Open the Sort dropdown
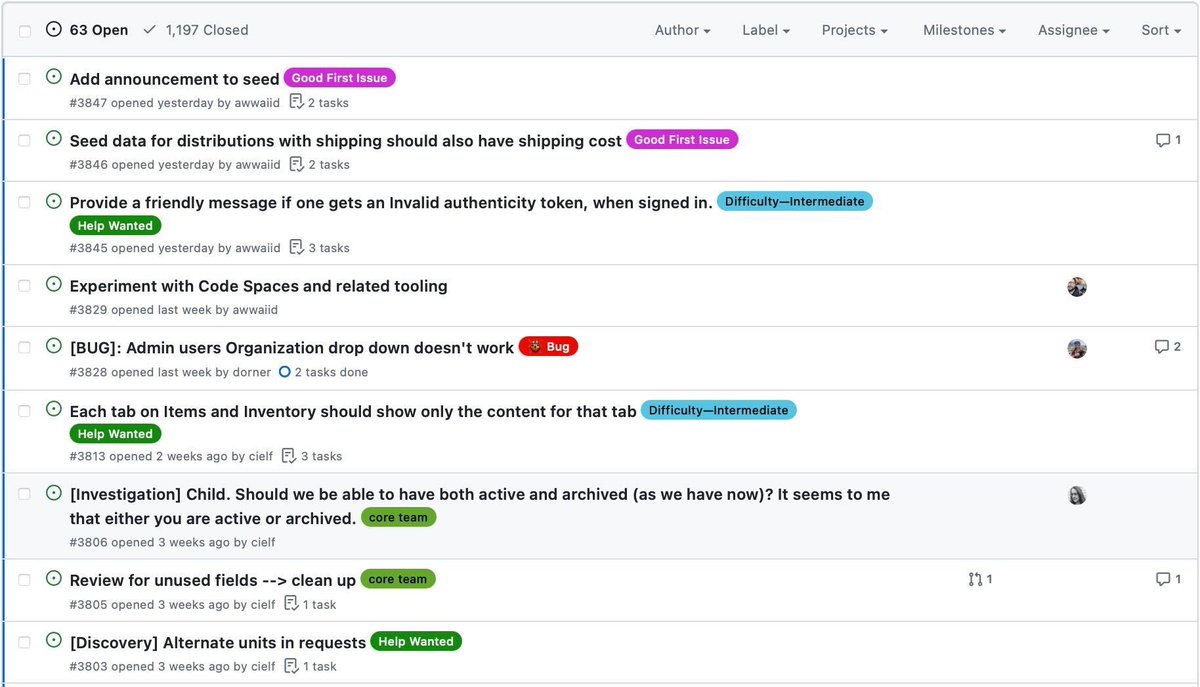Image resolution: width=1200 pixels, height=687 pixels. point(1159,30)
